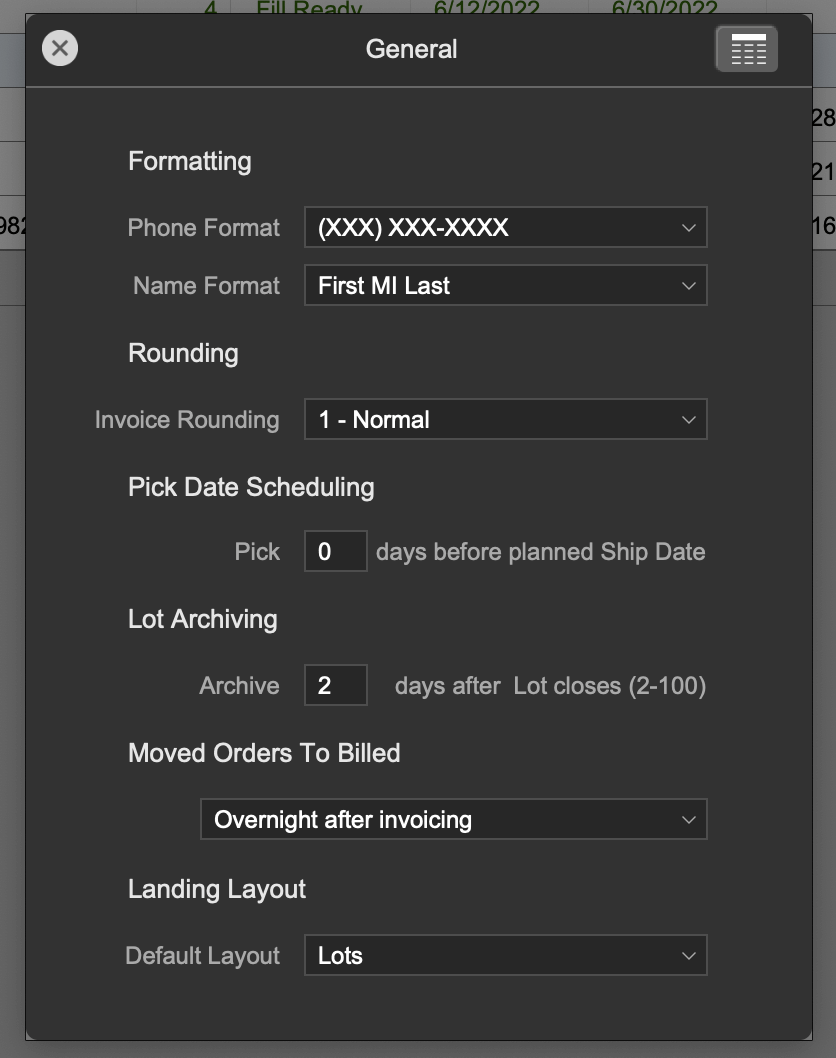Expand the Name Format dropdown
Screen dimensions: 836x1058
(x=505, y=286)
